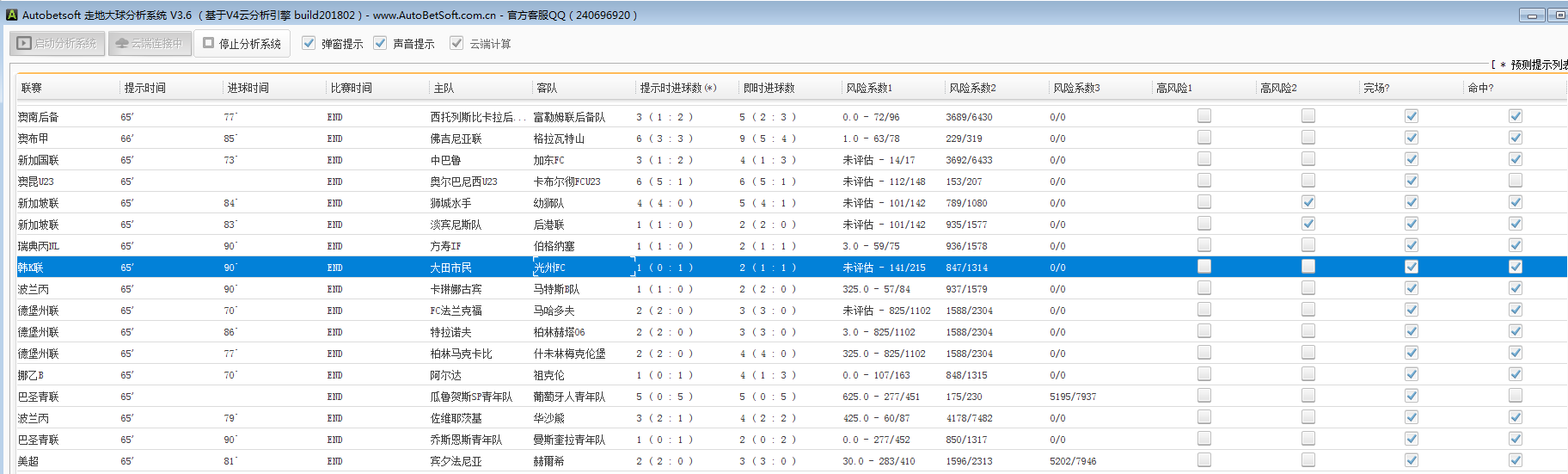This screenshot has width=1568, height=474.
Task: Sort by the 联赛 column header
Action: 32,88
